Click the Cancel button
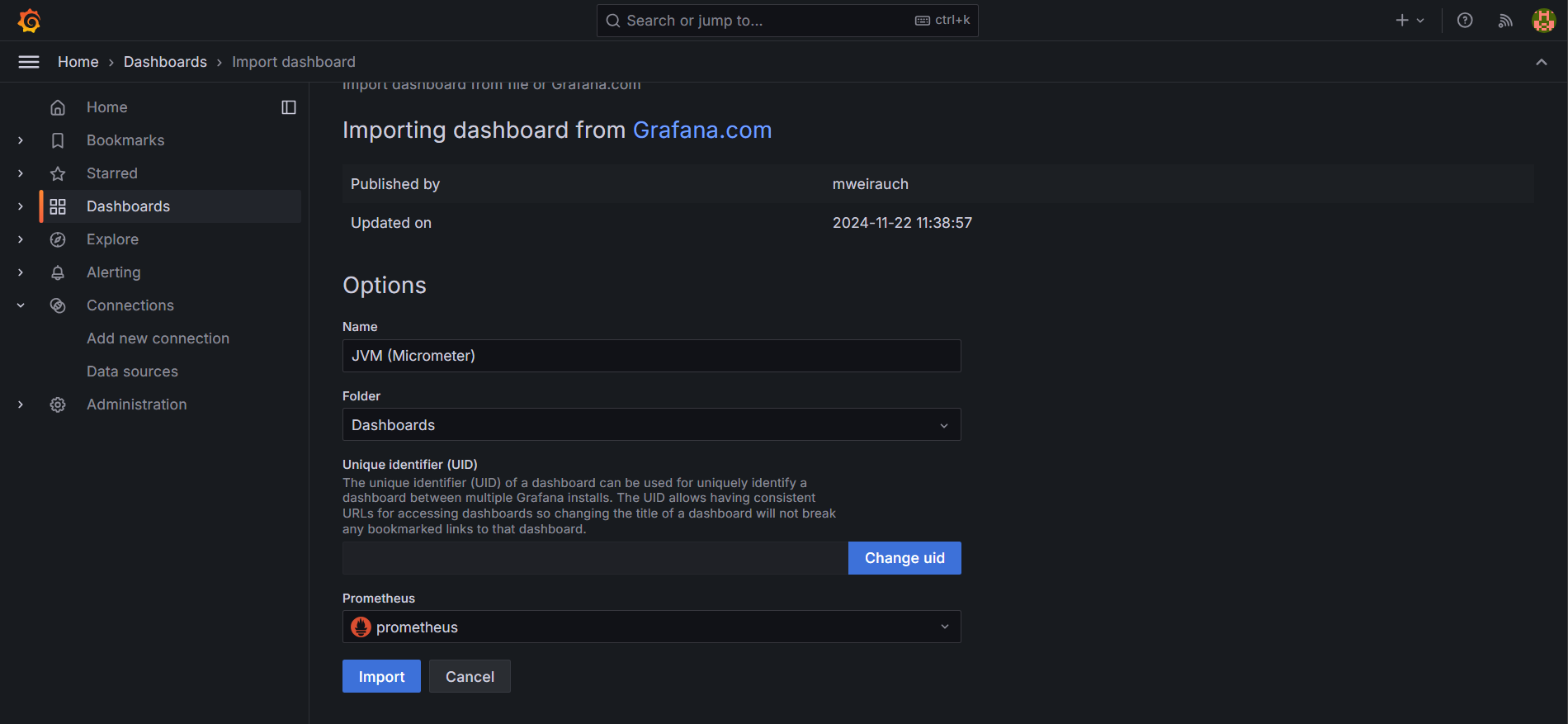Image resolution: width=1568 pixels, height=724 pixels. [470, 676]
